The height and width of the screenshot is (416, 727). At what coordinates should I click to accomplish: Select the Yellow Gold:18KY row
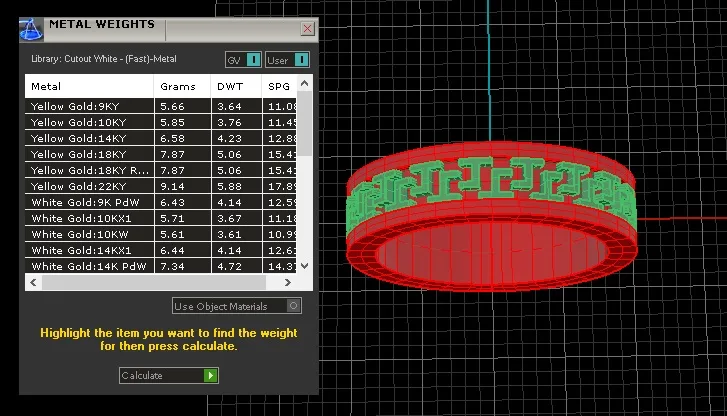tap(160, 154)
